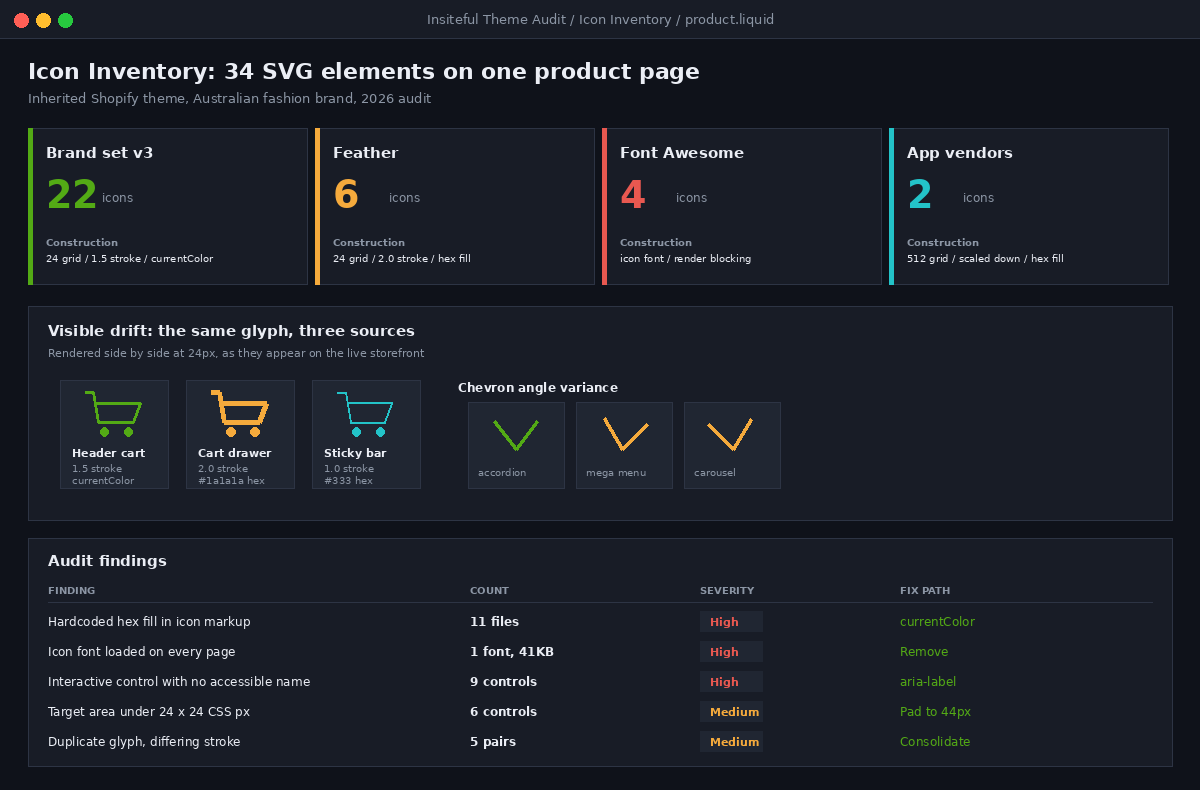Click the 'Visible drift' section heading
Viewport: 1200px width, 790px height.
click(x=231, y=331)
